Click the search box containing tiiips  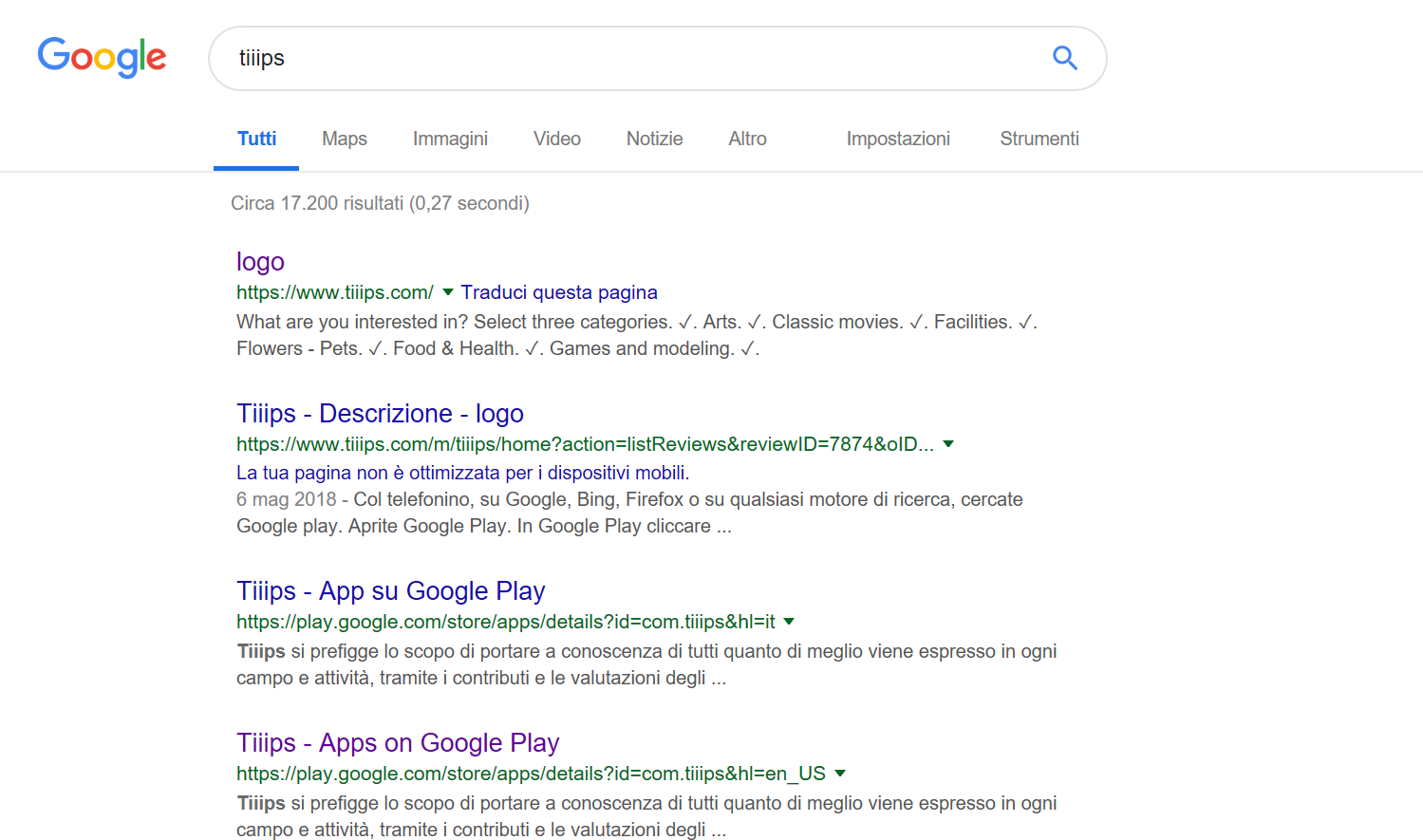[x=627, y=58]
